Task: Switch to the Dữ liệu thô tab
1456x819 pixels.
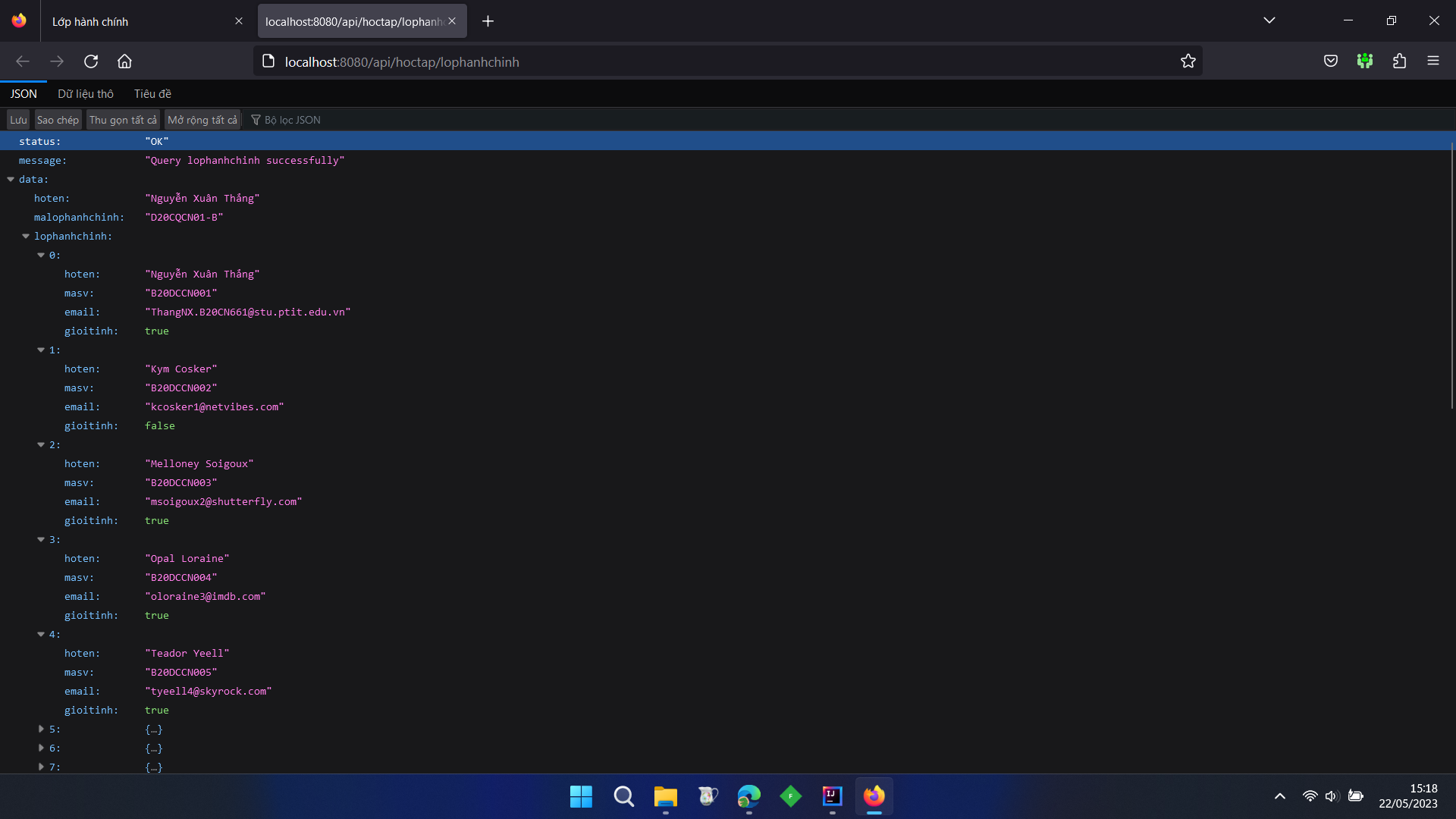Action: 85,93
